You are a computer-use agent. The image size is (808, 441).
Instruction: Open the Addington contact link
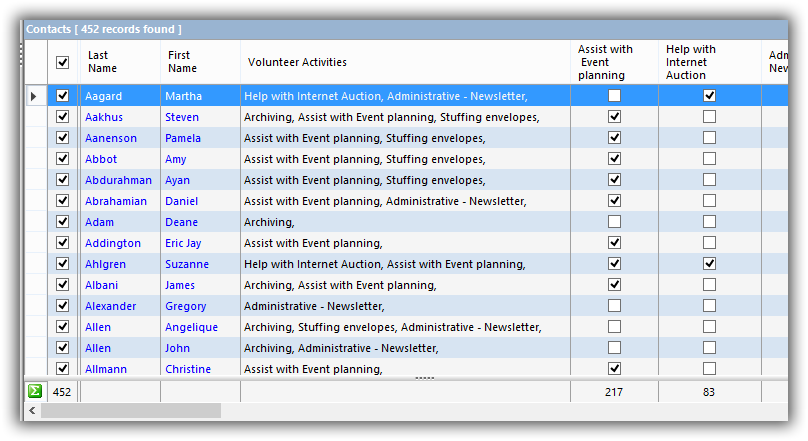pos(112,243)
